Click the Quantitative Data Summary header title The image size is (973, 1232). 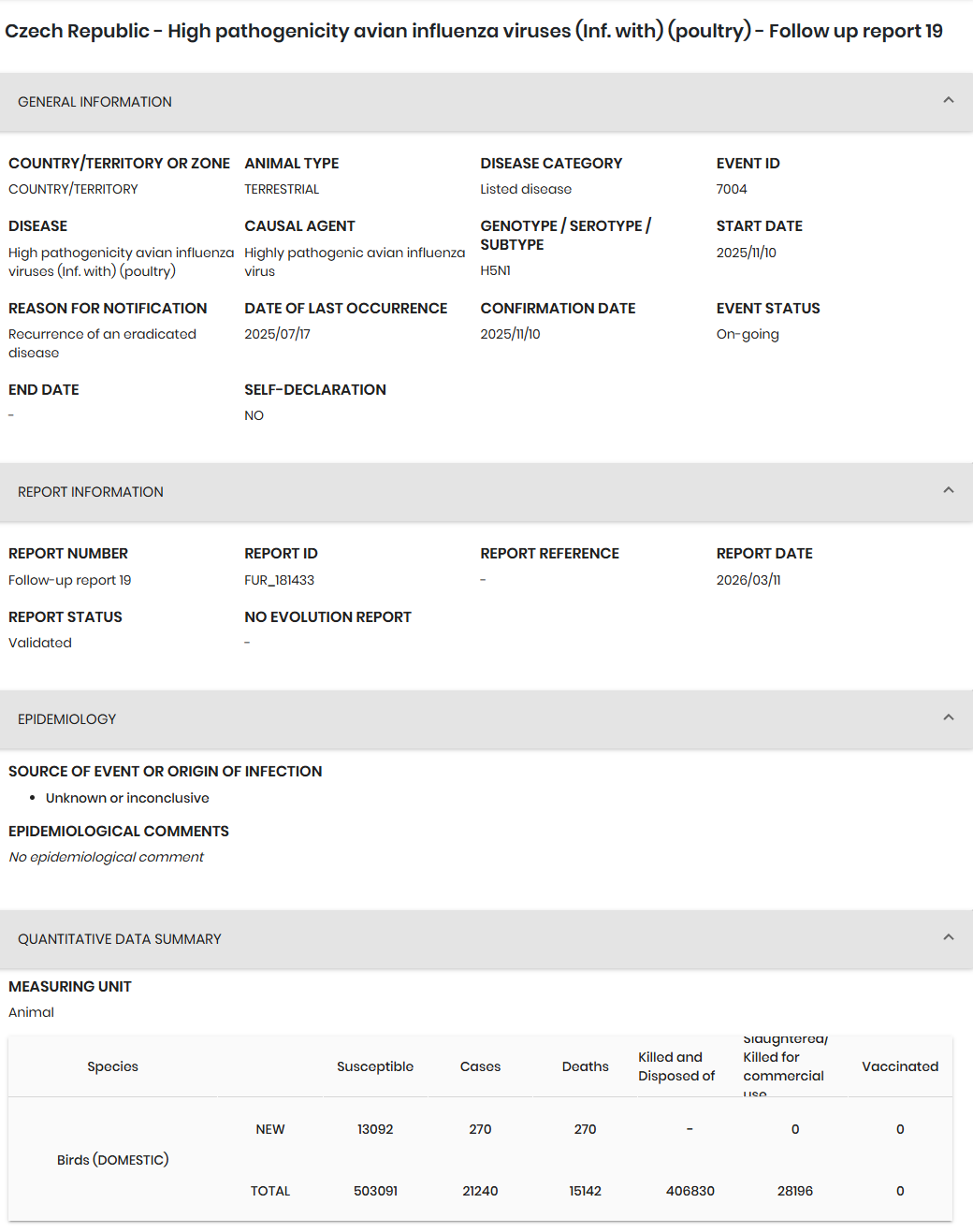pyautogui.click(x=120, y=939)
